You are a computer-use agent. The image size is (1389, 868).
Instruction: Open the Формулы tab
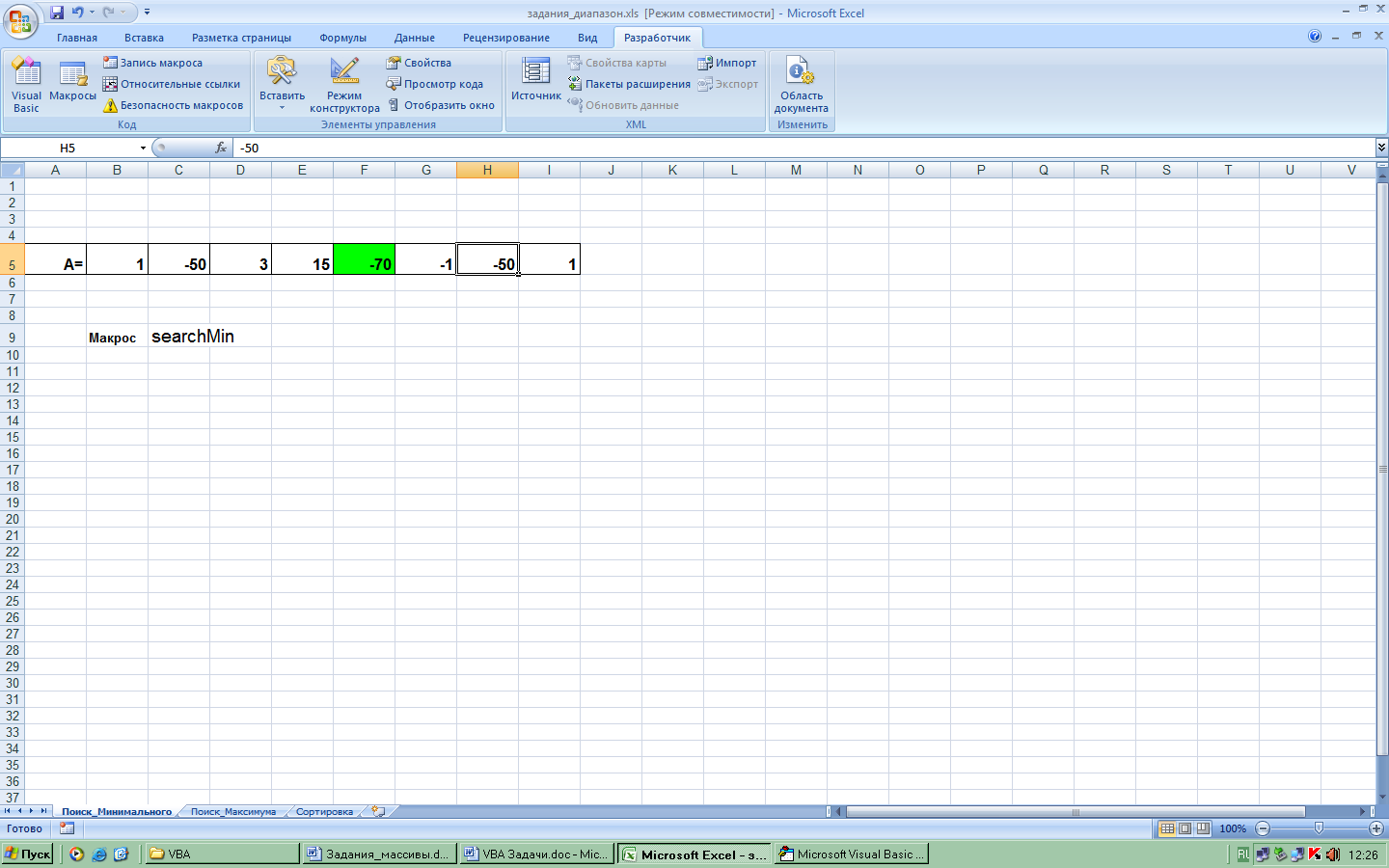pos(342,38)
